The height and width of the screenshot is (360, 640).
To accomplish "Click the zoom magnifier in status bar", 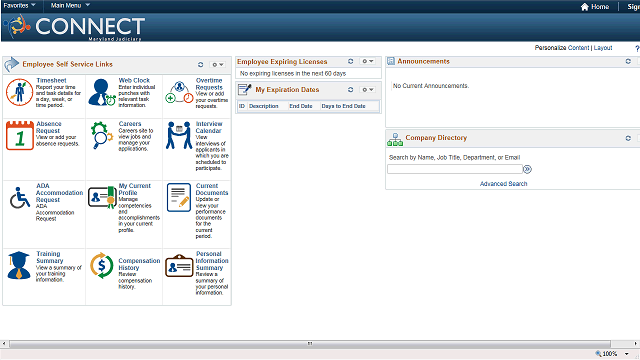I will pos(598,353).
